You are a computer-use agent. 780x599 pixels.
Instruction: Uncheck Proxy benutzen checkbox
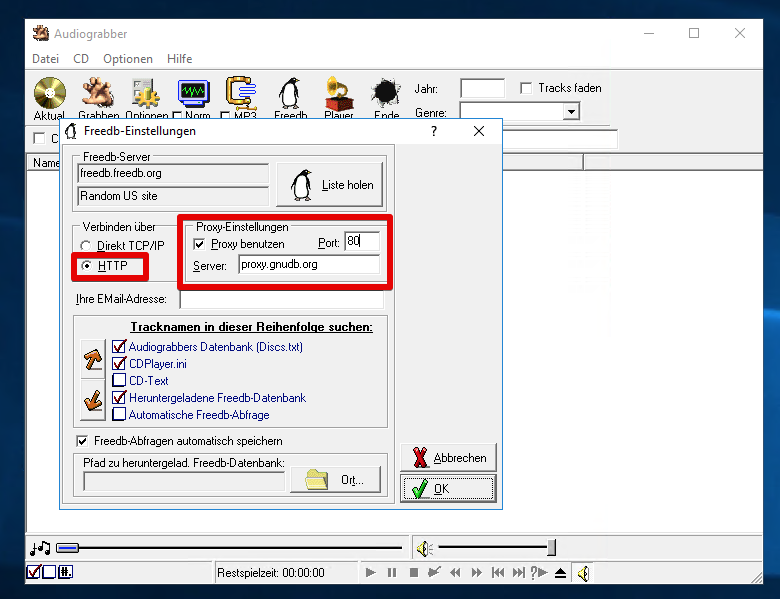click(x=199, y=244)
